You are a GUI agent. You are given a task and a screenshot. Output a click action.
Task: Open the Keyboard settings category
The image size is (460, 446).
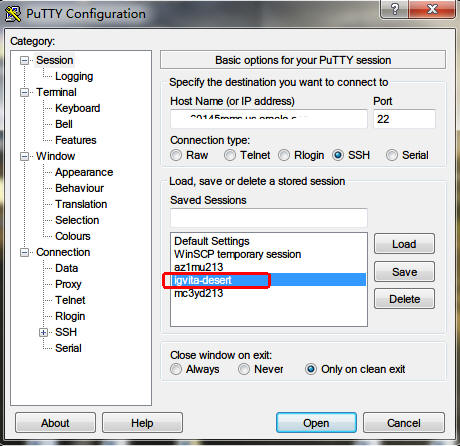click(x=77, y=108)
